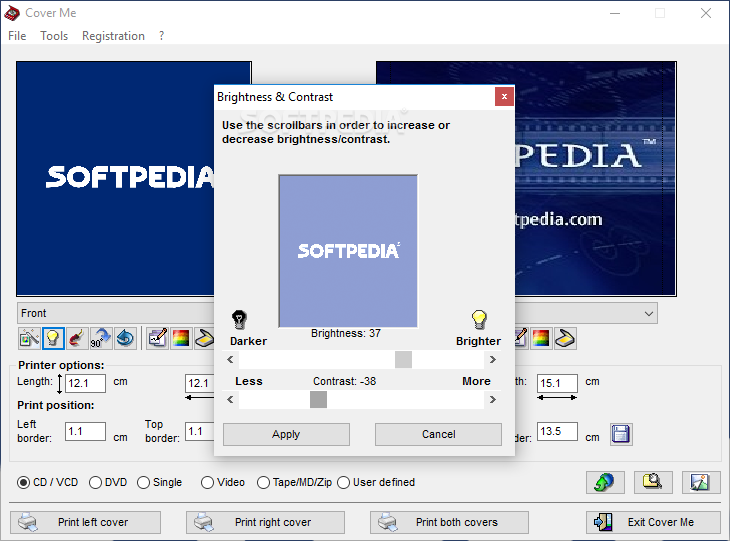Click contrast scrollbar right arrow
This screenshot has height=541, width=730.
click(x=493, y=399)
